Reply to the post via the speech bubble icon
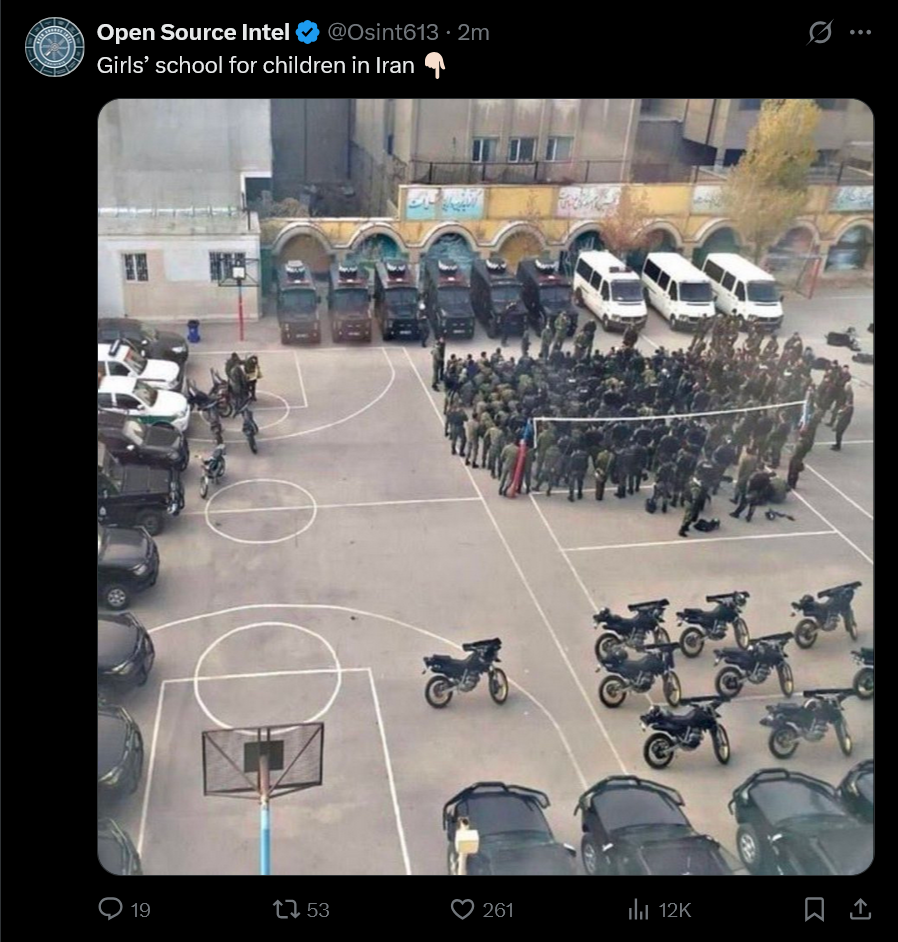 (x=111, y=908)
